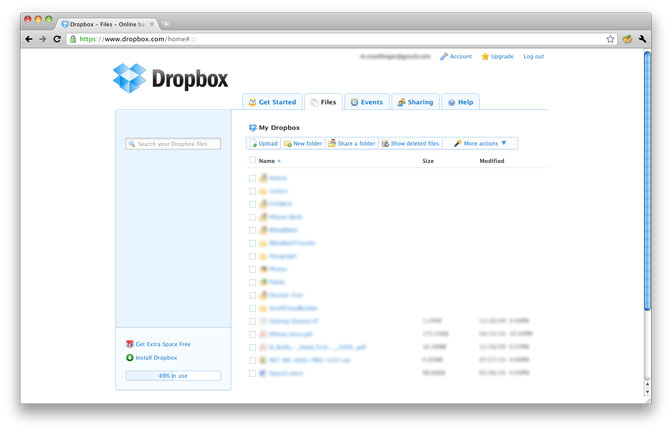Screen dimensions: 671x431
Task: Click the Upload button
Action: (x=264, y=143)
